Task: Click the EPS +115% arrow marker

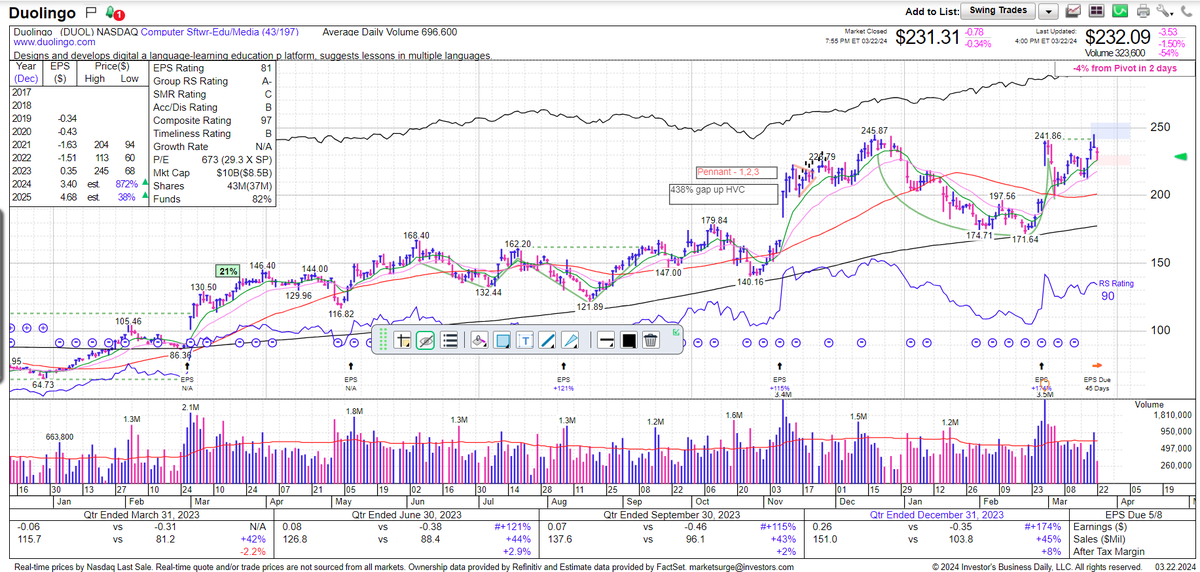Action: (780, 377)
